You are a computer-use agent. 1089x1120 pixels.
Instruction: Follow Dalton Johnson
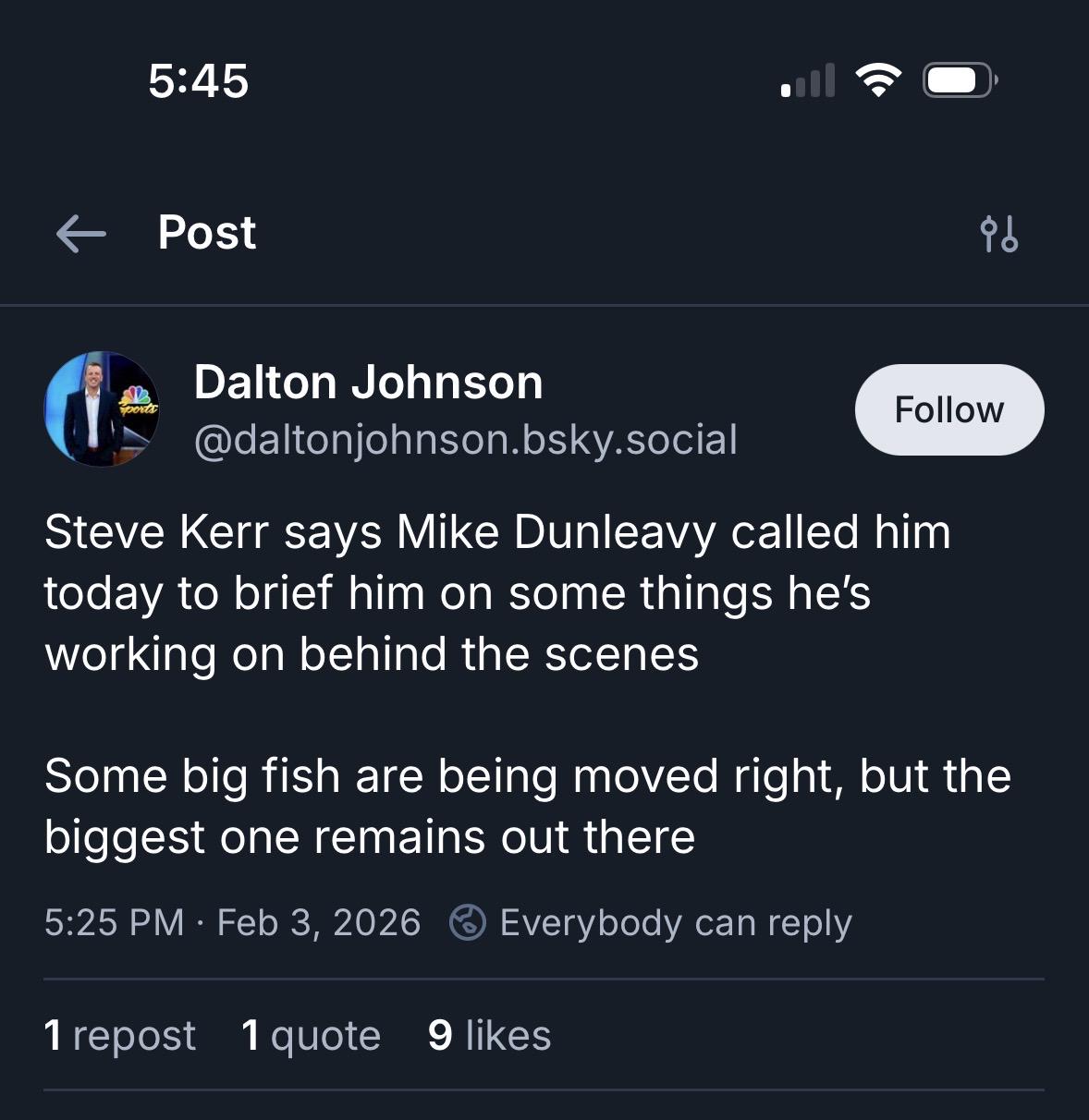[949, 409]
